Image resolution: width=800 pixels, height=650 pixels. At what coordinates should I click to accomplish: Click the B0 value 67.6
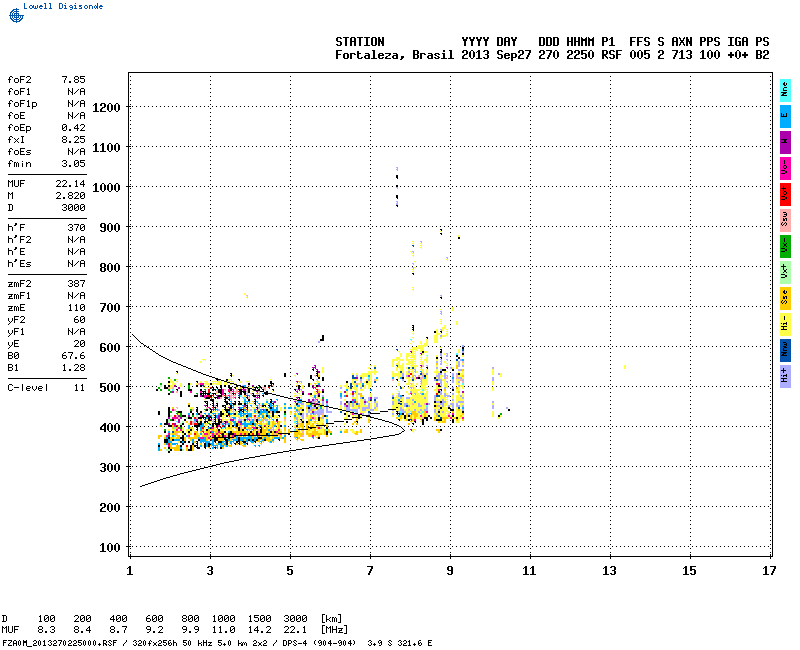73,356
